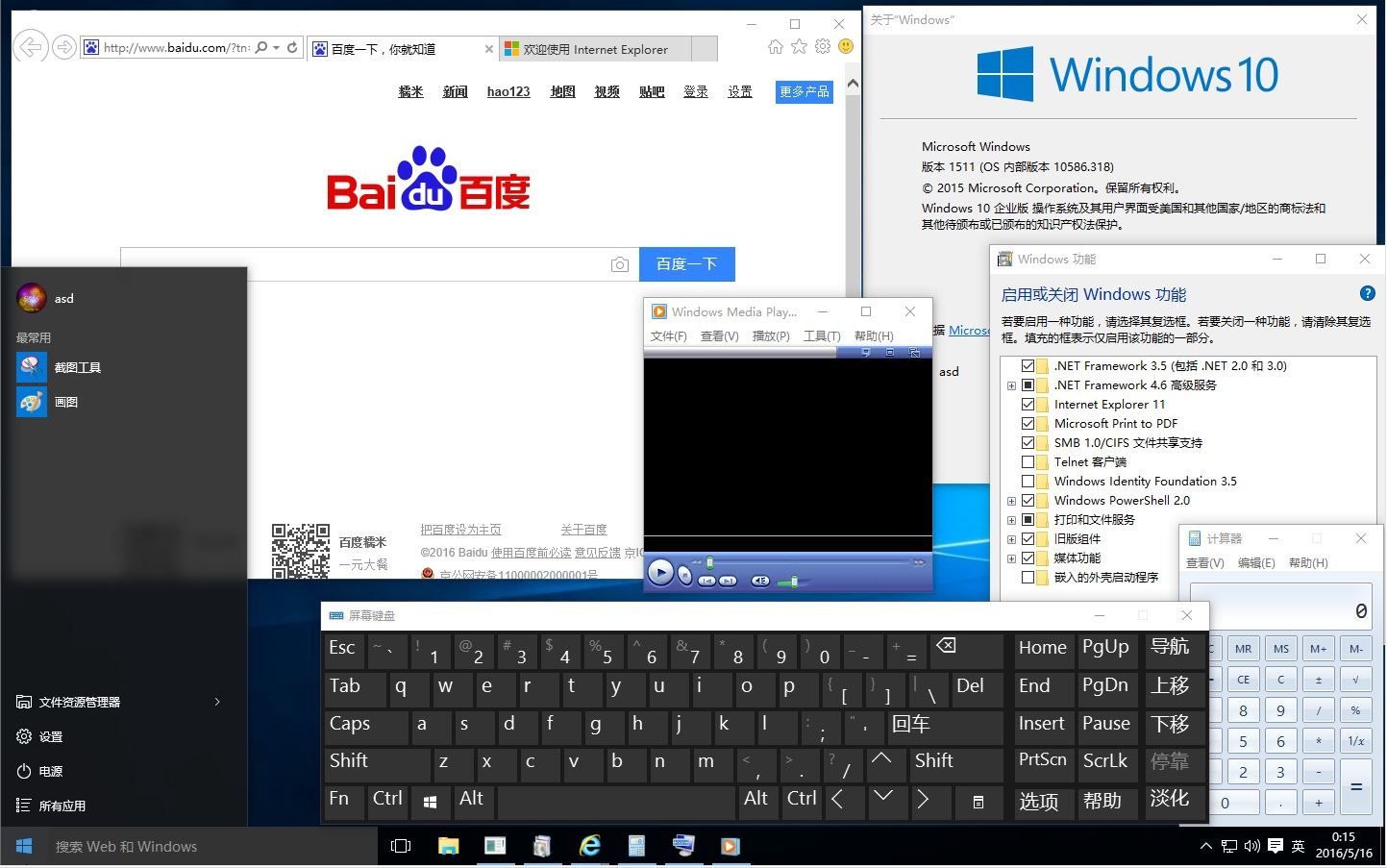The image size is (1387, 868).
Task: Go back in Internet Explorer
Action: [32, 47]
